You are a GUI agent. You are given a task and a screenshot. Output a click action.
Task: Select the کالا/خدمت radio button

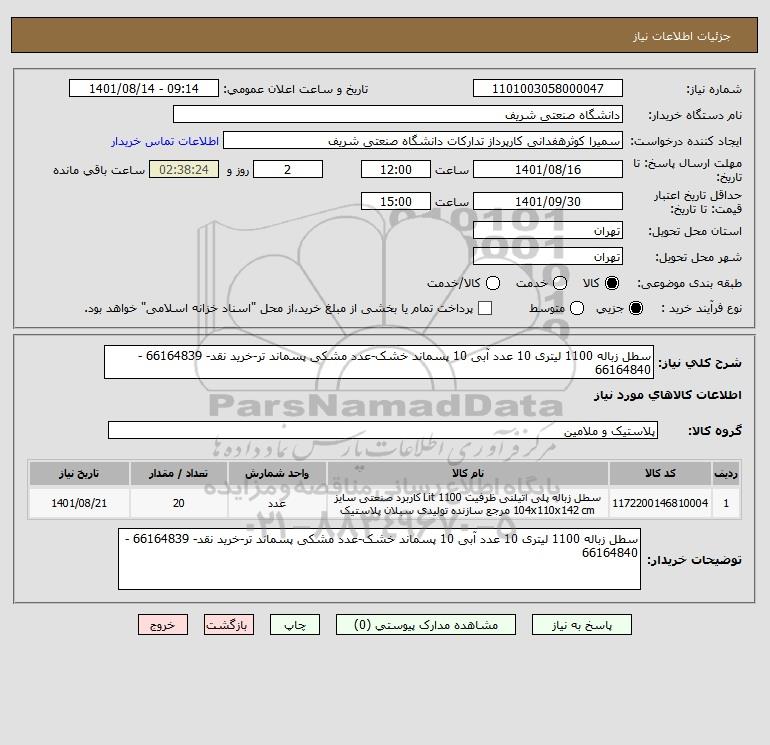click(493, 283)
